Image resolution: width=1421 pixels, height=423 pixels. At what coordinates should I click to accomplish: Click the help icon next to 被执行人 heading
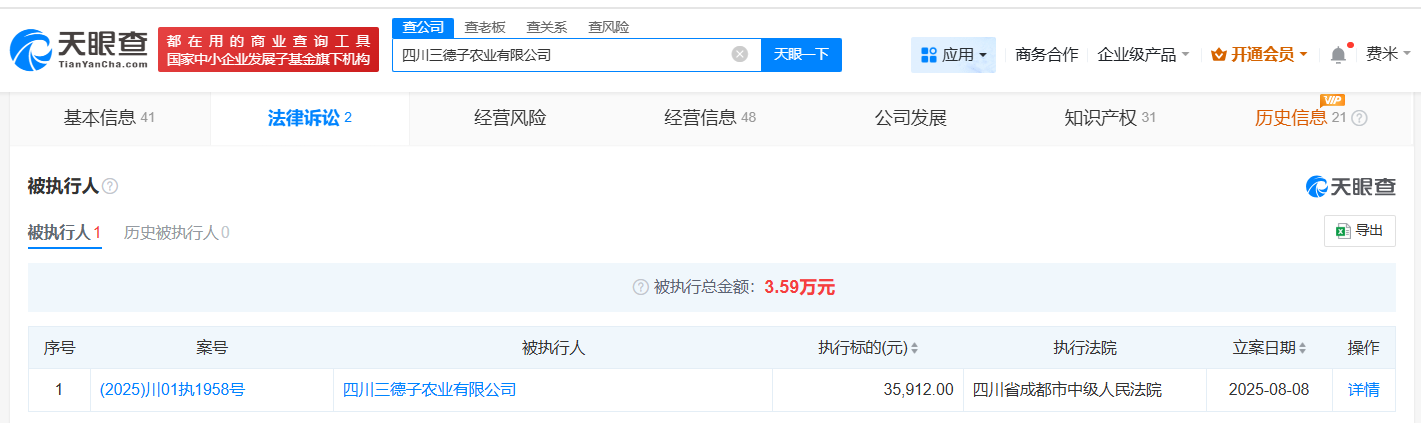(110, 187)
